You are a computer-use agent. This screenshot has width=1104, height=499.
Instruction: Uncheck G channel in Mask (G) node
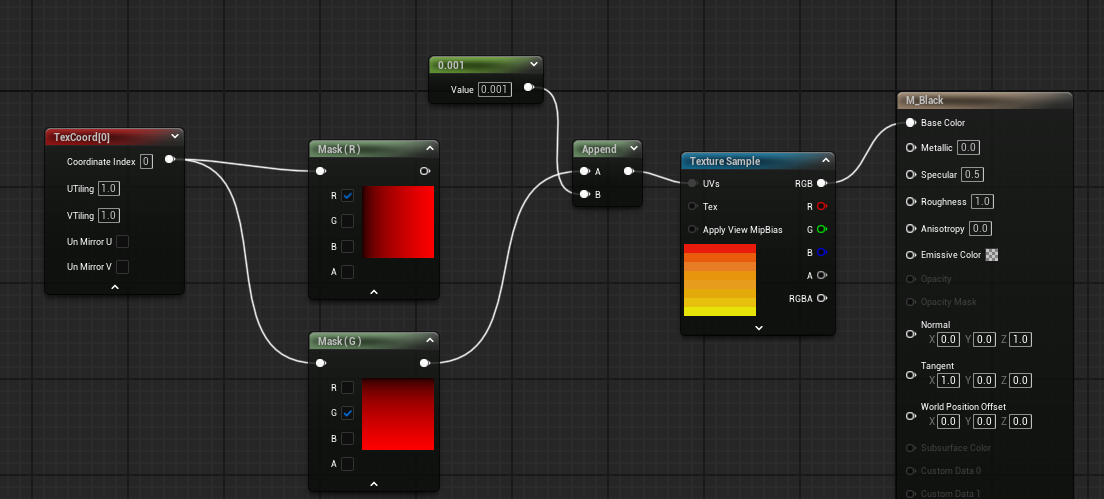tap(347, 413)
